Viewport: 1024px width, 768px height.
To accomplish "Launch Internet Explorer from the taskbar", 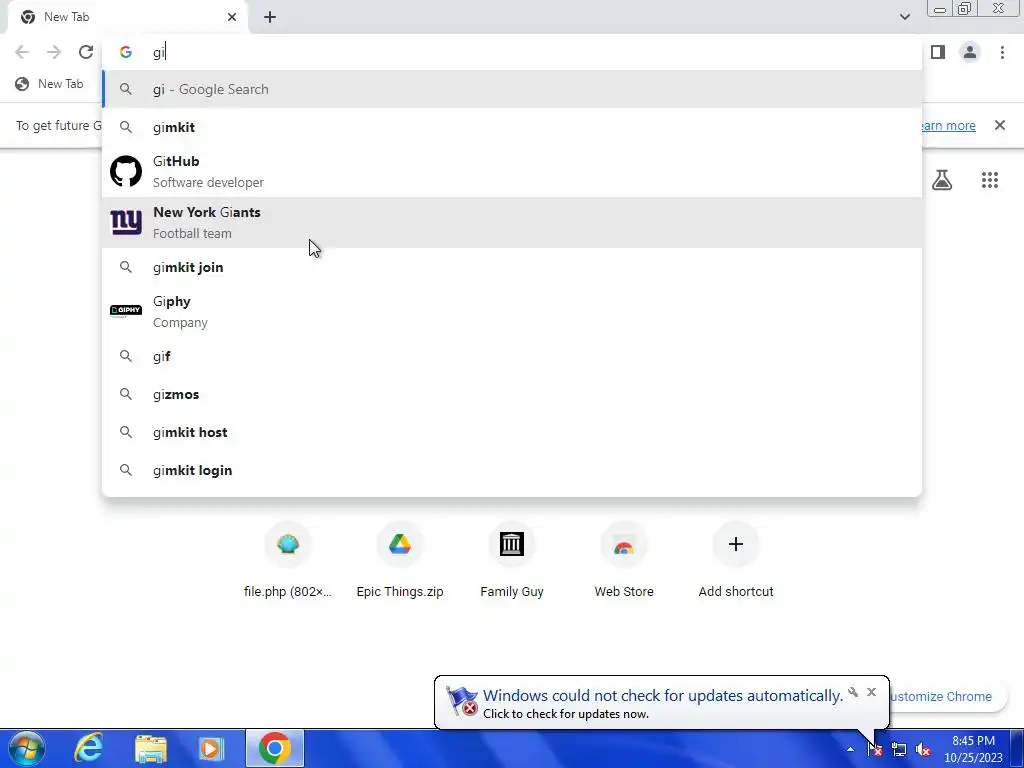I will (88, 748).
